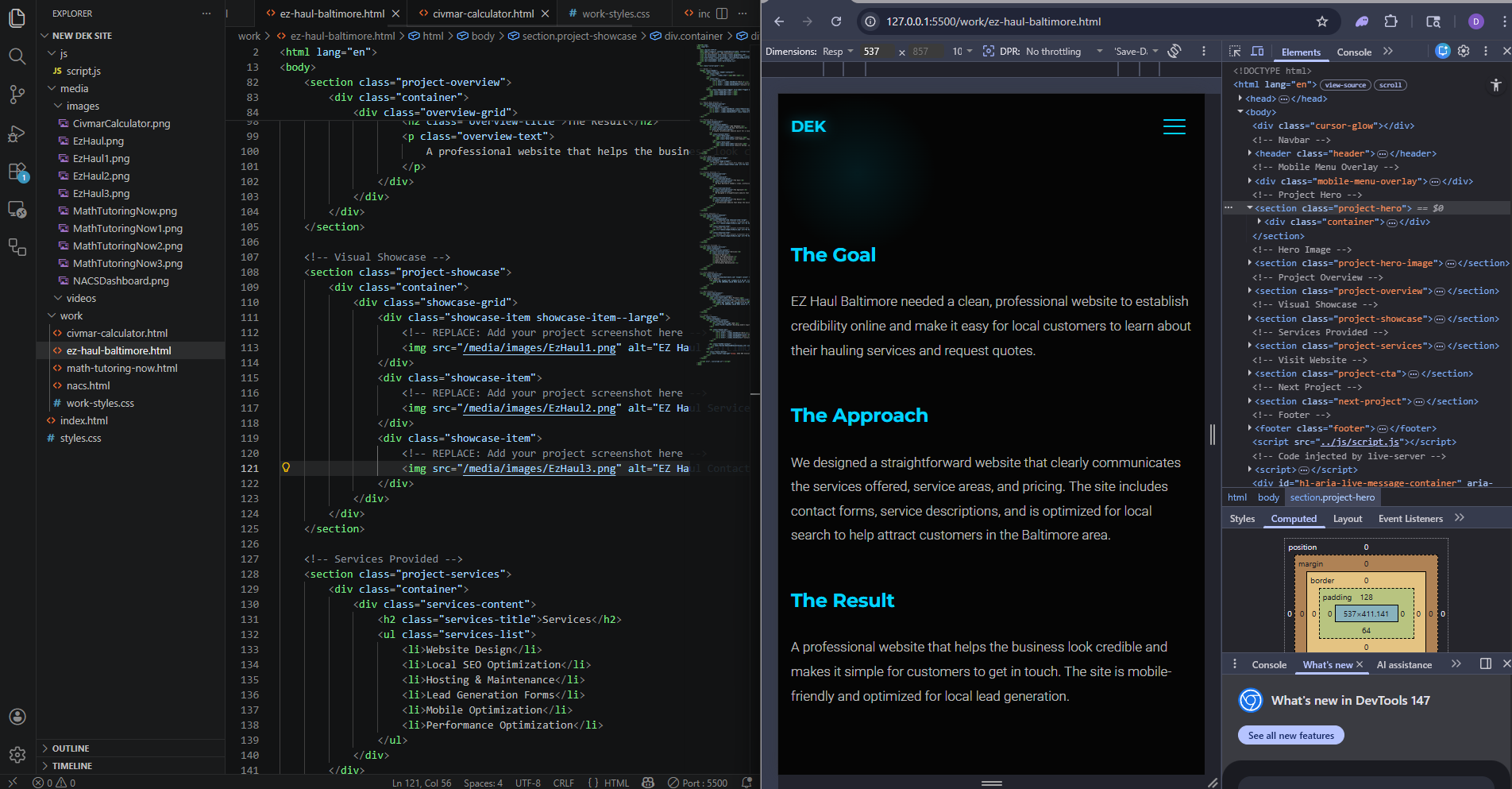The width and height of the screenshot is (1512, 789).
Task: Click the HTML language mode in status bar
Action: coord(616,783)
